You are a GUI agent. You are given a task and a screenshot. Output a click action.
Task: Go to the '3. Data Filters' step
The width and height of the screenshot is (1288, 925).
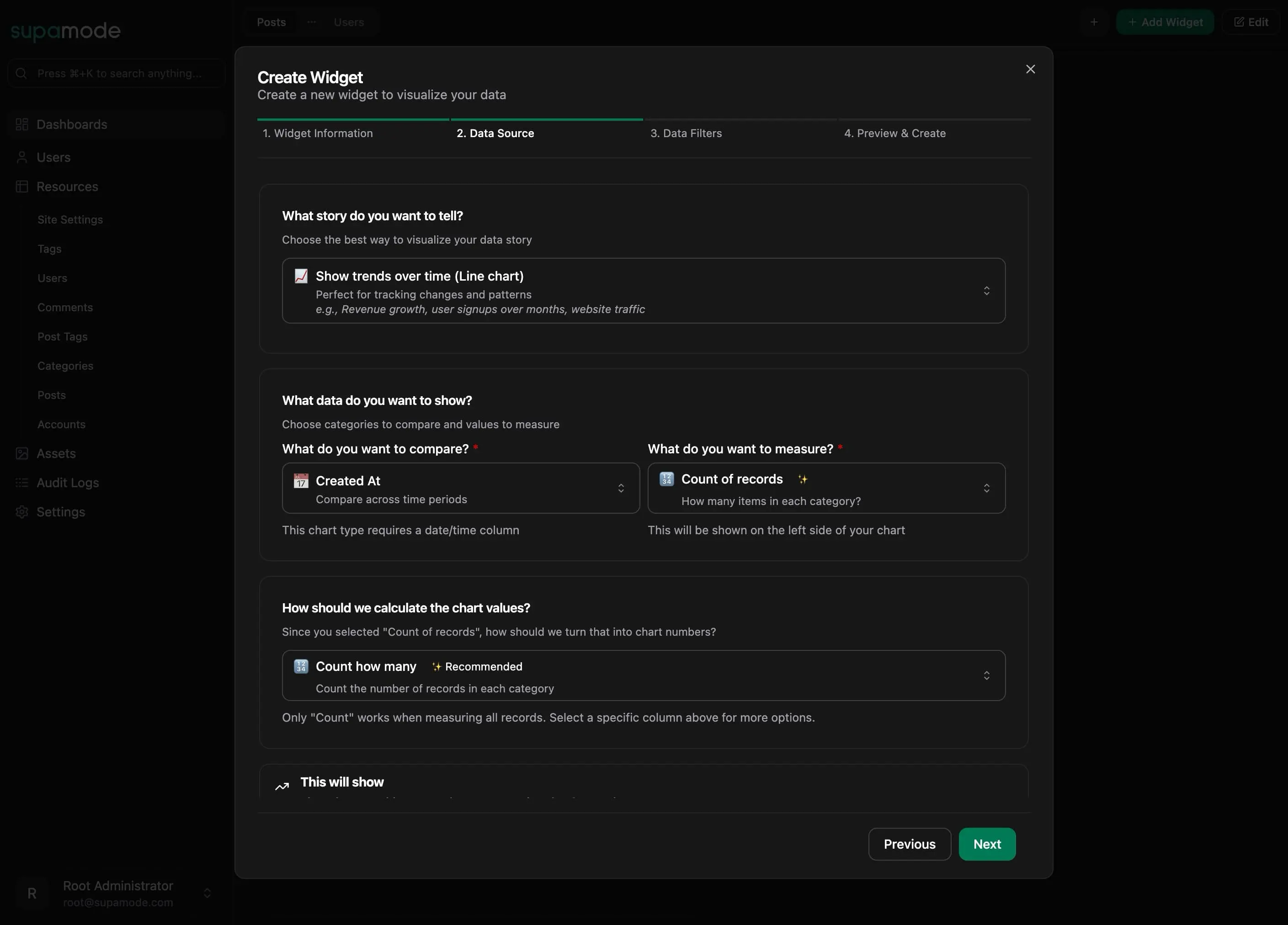[686, 133]
